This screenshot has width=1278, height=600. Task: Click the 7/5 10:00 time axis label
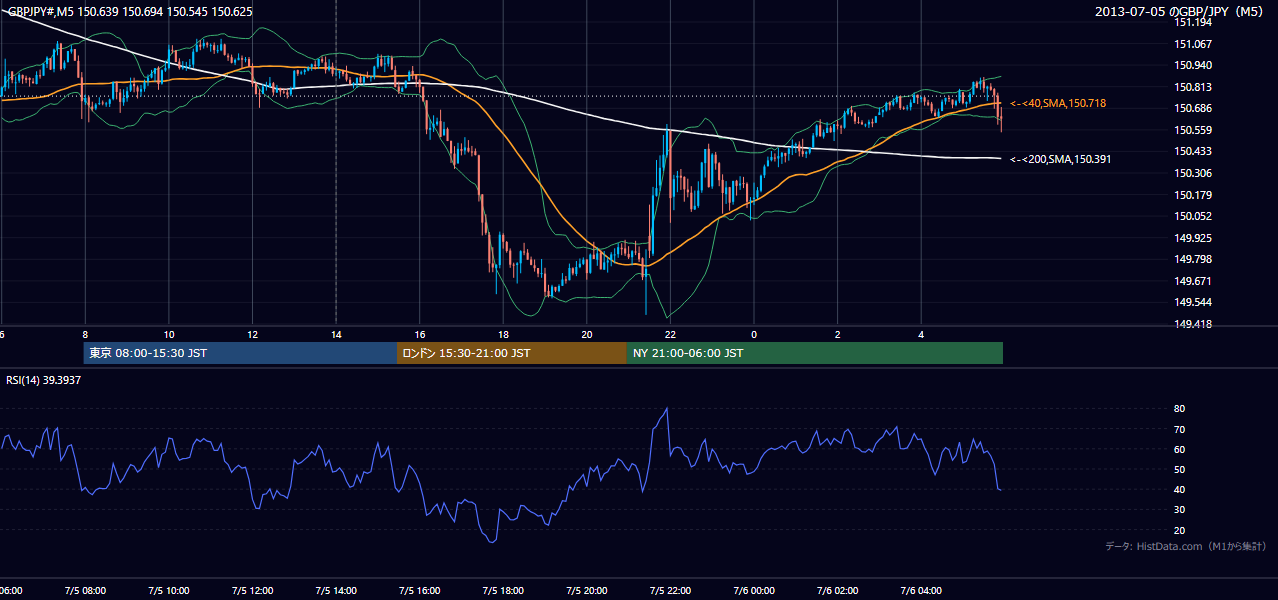(x=169, y=591)
